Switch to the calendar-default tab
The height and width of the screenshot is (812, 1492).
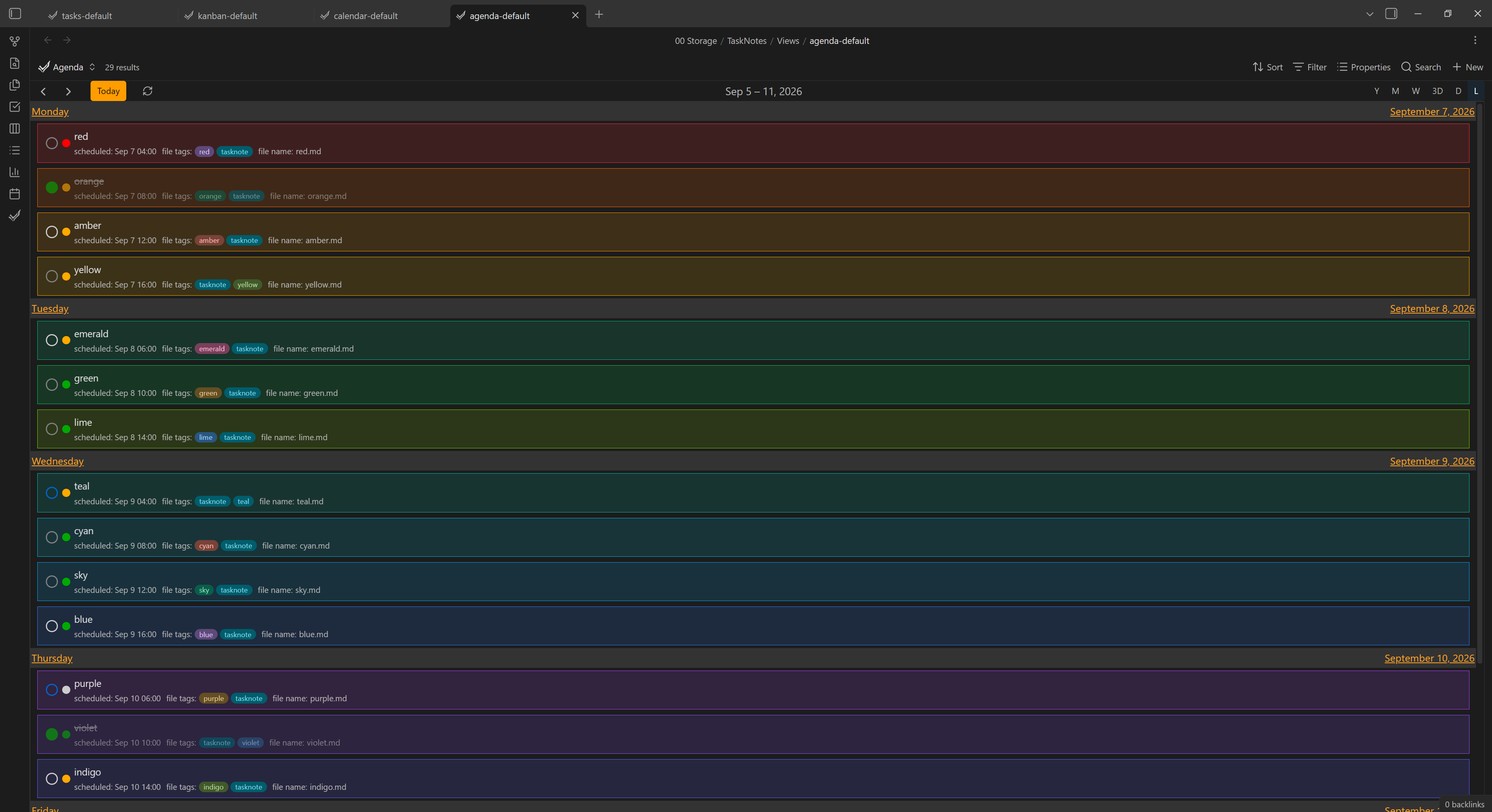(366, 16)
